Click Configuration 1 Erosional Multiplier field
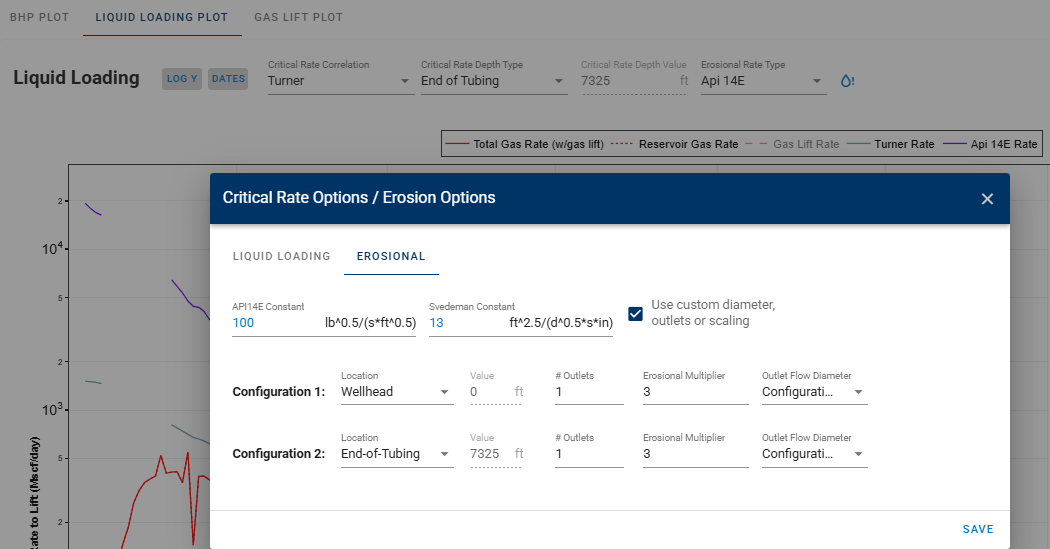Image resolution: width=1050 pixels, height=549 pixels. 695,392
